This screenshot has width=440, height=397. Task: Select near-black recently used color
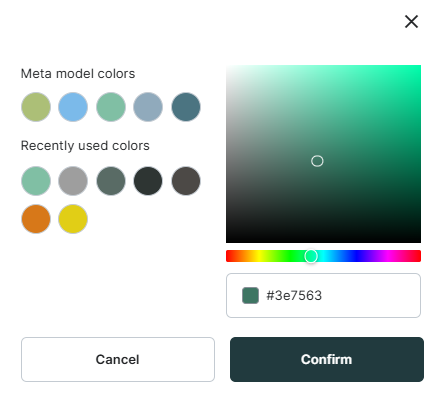click(x=148, y=181)
